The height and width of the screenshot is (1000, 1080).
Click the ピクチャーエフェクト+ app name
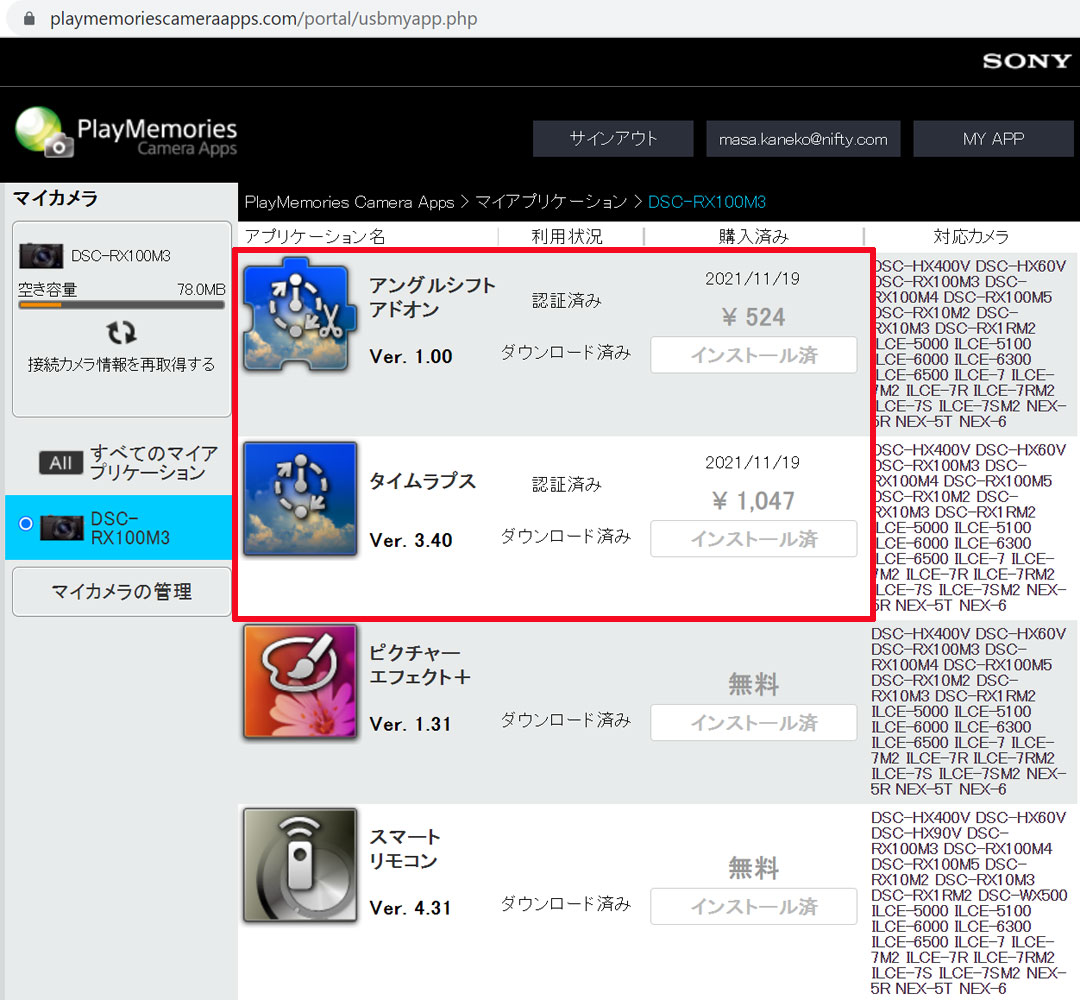[419, 665]
